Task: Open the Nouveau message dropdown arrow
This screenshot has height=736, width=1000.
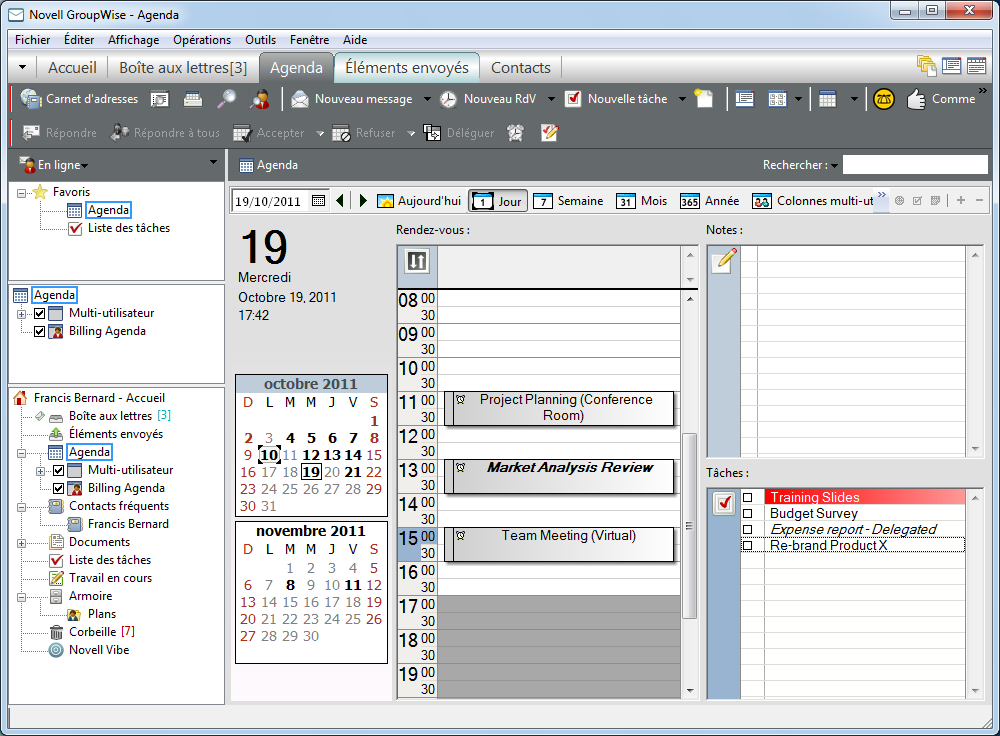Action: coord(427,99)
